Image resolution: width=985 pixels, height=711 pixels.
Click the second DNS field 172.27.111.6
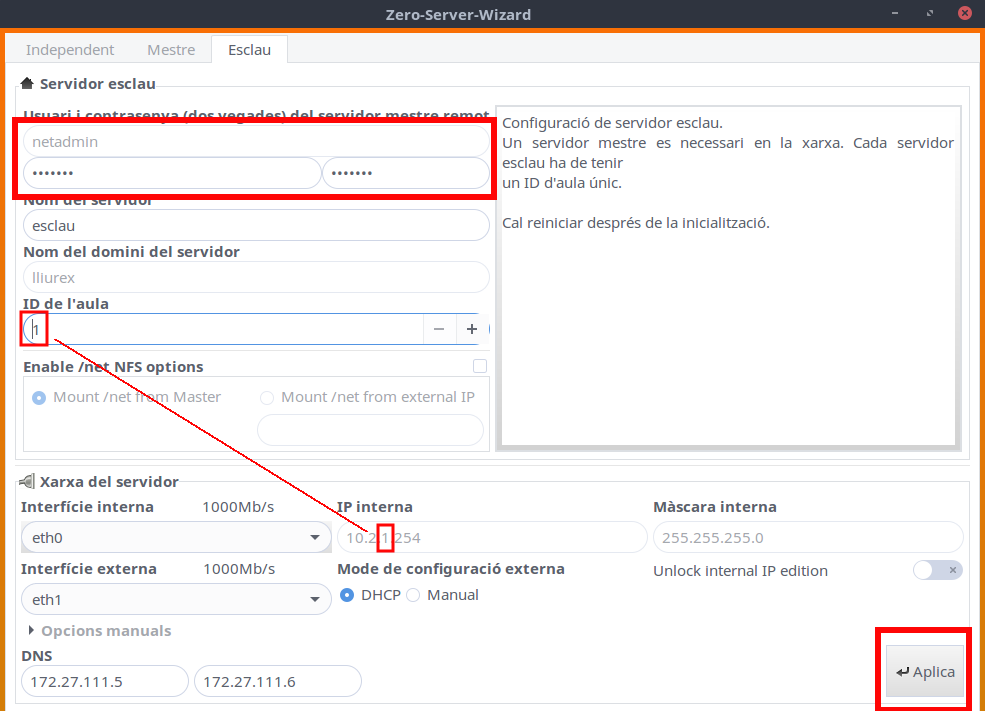pos(277,682)
